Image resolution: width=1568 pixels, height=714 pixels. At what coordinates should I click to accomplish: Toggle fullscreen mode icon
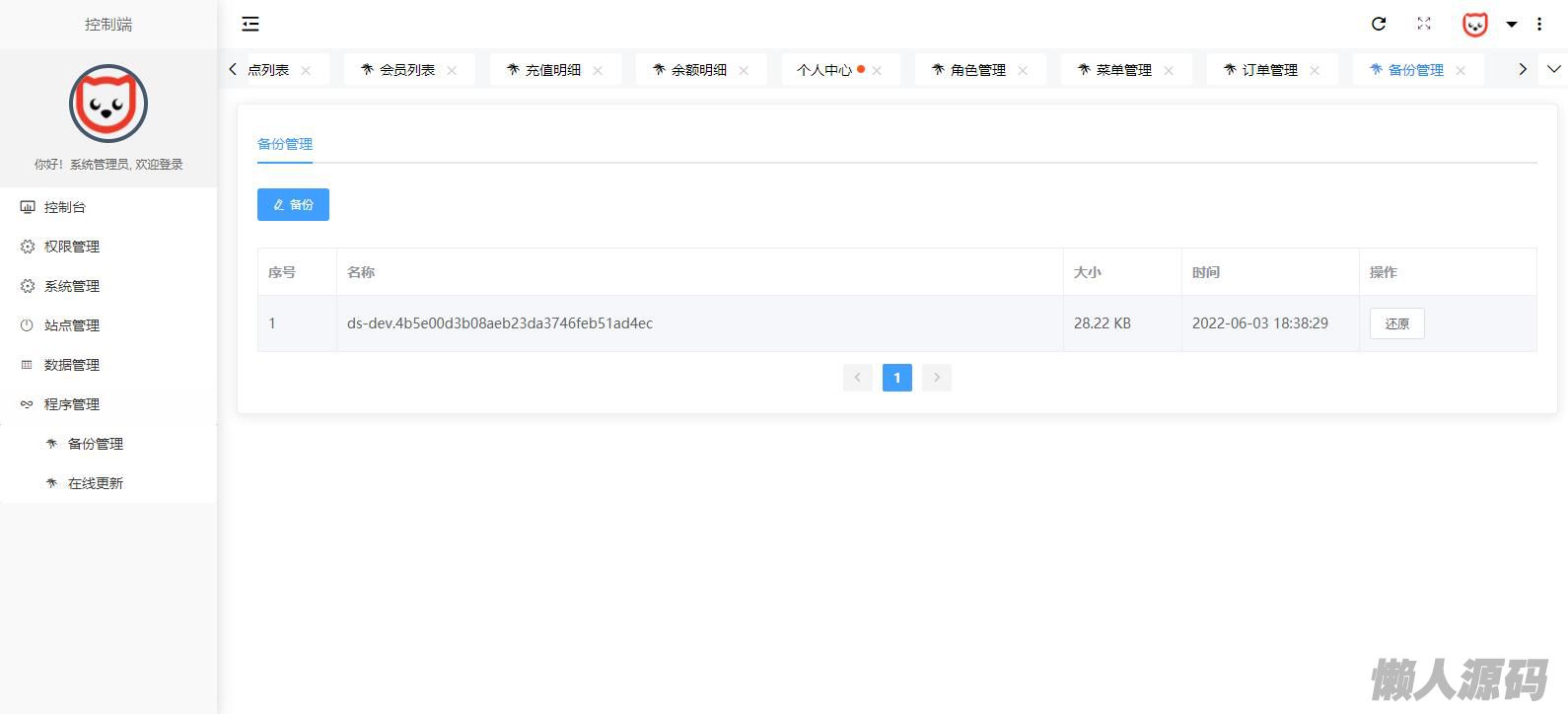pyautogui.click(x=1424, y=24)
